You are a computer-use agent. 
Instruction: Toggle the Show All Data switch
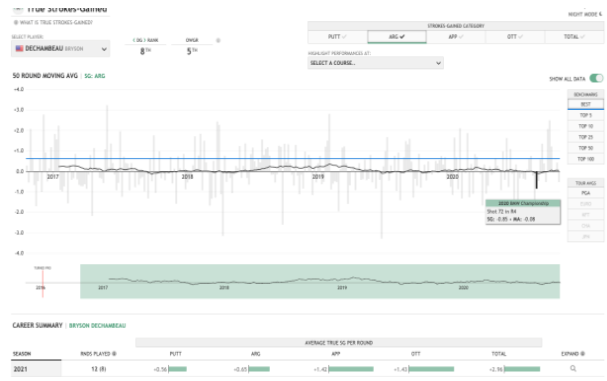[596, 79]
